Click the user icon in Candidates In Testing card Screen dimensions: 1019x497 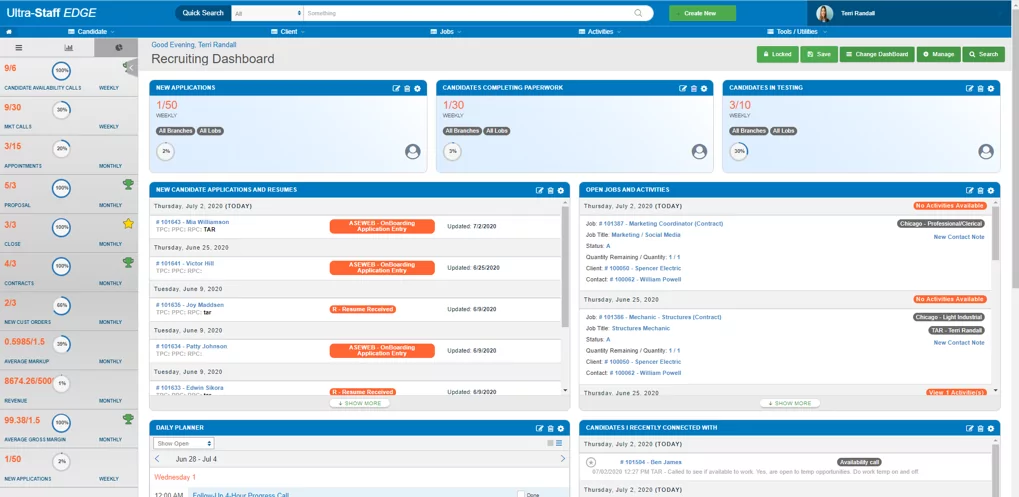pos(986,151)
